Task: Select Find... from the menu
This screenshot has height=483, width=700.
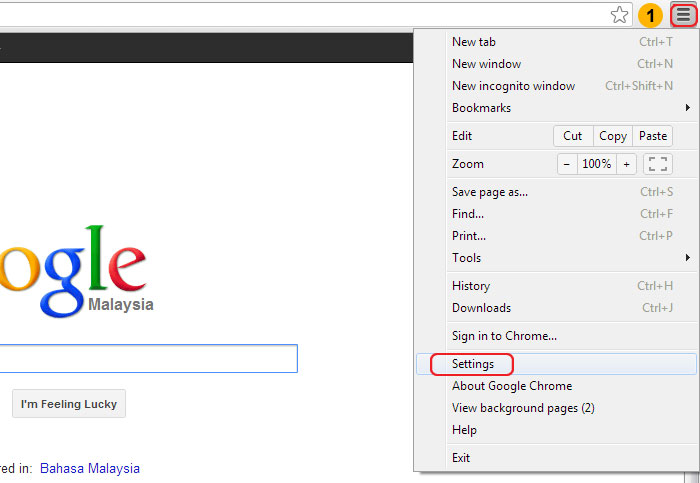Action: (x=556, y=214)
